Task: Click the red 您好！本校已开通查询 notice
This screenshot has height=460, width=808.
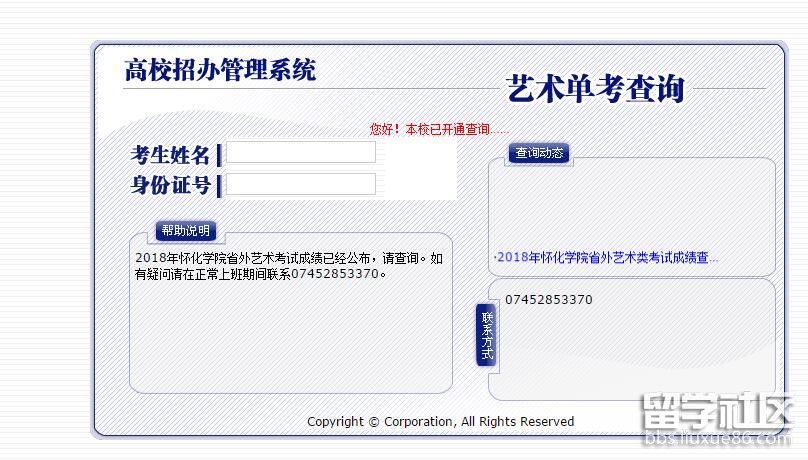Action: pos(439,129)
